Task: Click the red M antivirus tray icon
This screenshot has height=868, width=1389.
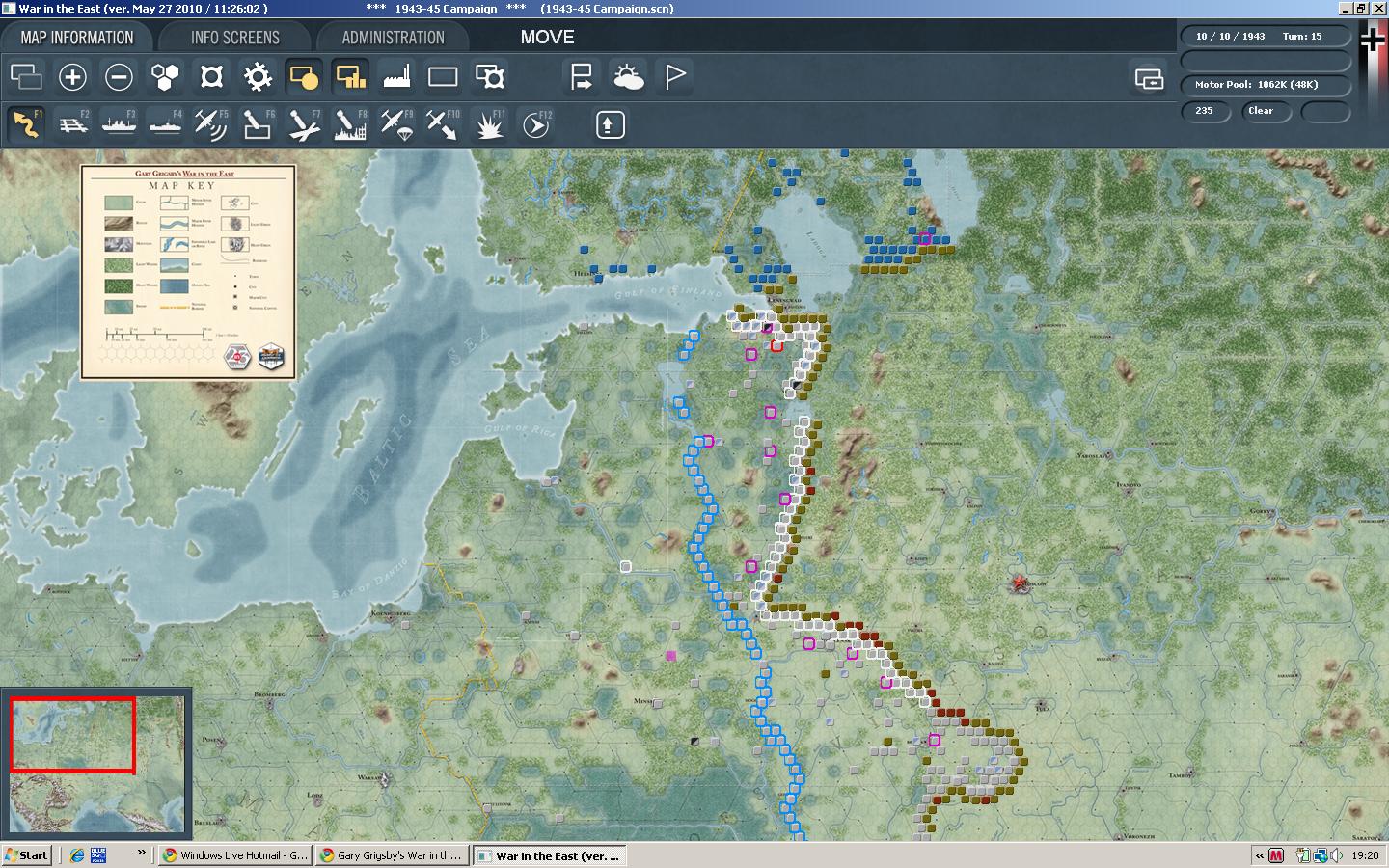Action: (x=1277, y=855)
